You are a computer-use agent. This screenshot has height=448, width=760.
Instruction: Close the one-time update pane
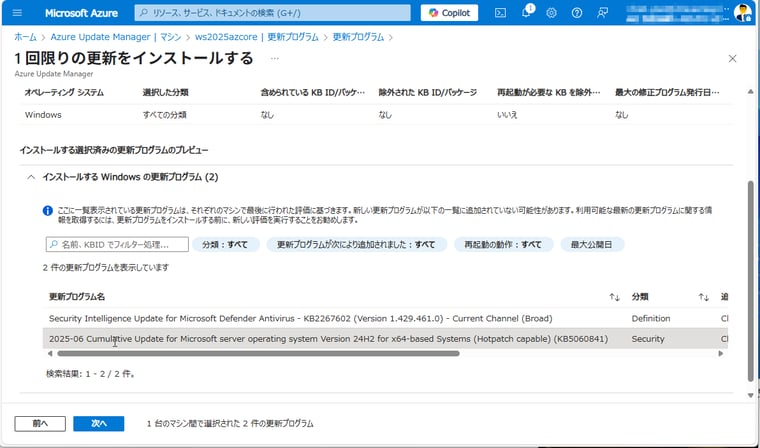click(x=732, y=59)
